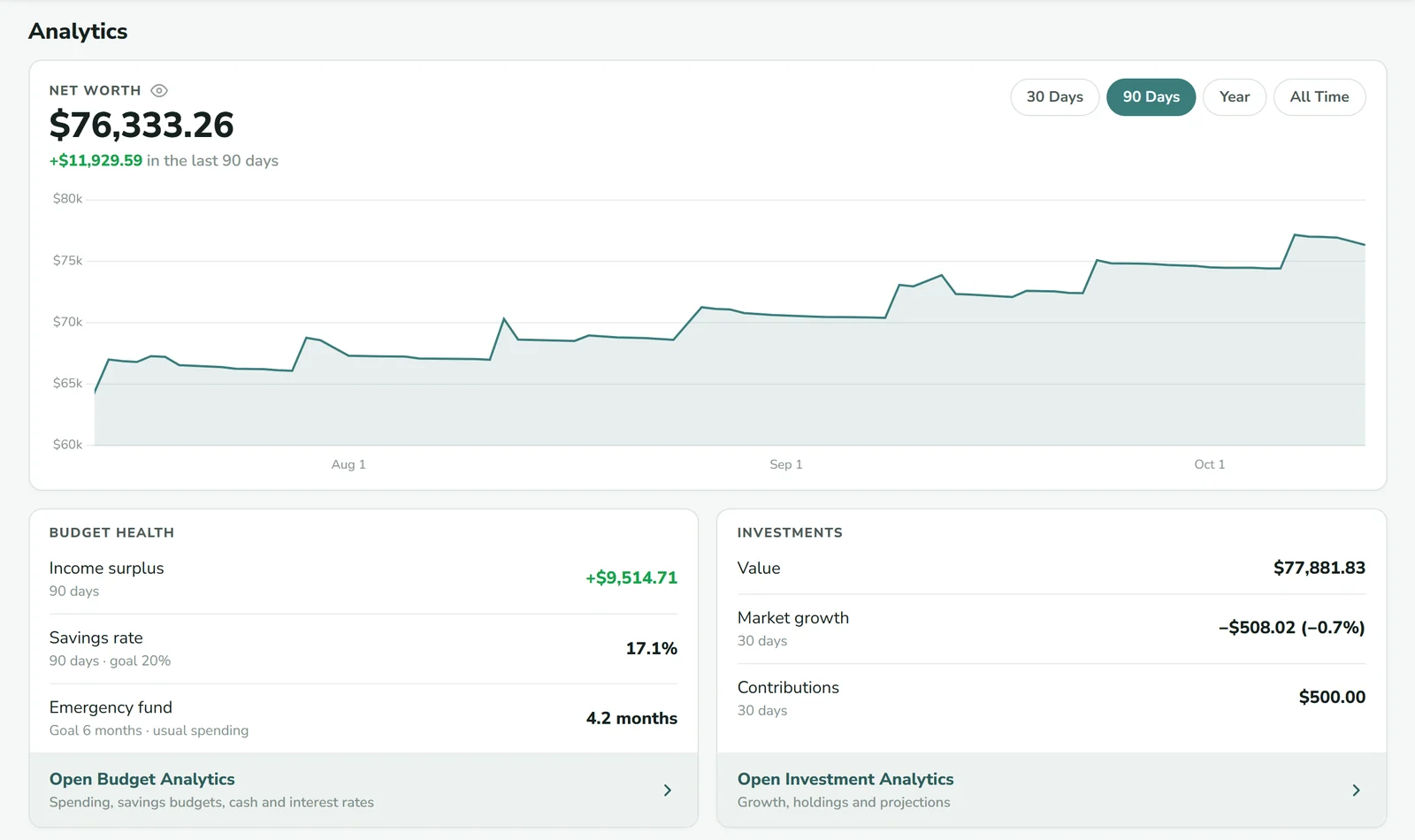Viewport: 1415px width, 840px height.
Task: Switch chart to All Time view
Action: tap(1319, 97)
